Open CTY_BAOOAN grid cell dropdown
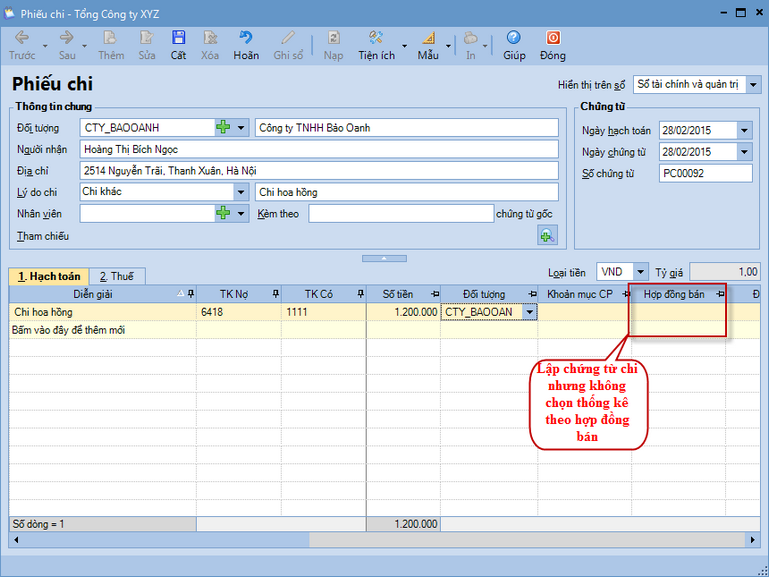 coord(530,312)
